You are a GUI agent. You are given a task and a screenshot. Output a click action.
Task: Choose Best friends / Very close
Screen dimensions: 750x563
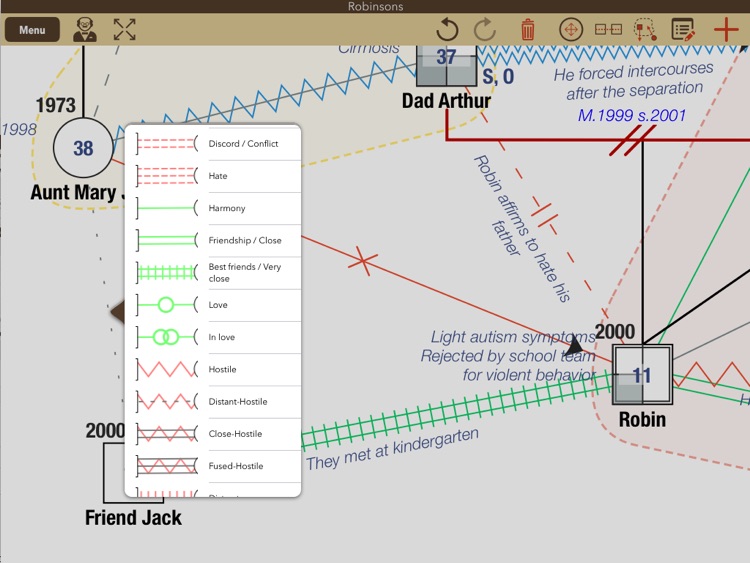tap(213, 273)
